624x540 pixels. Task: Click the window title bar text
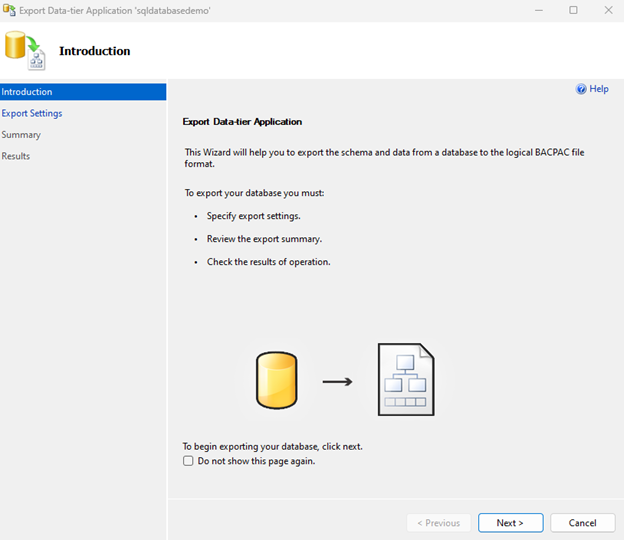[x=115, y=10]
